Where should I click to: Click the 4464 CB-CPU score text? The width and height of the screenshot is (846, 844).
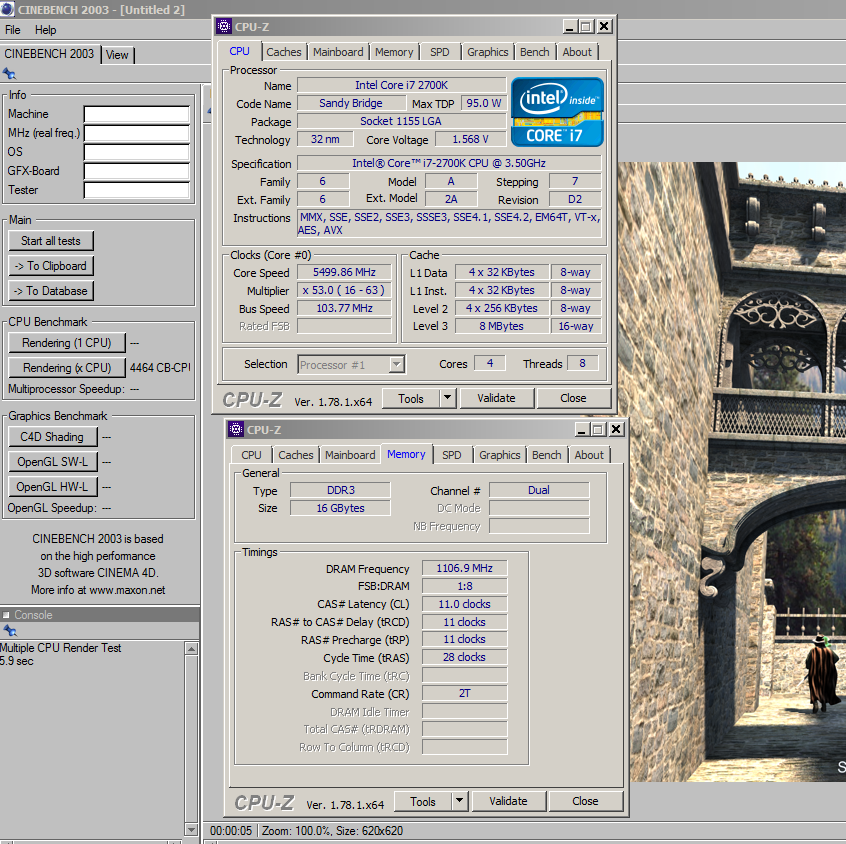[x=160, y=367]
